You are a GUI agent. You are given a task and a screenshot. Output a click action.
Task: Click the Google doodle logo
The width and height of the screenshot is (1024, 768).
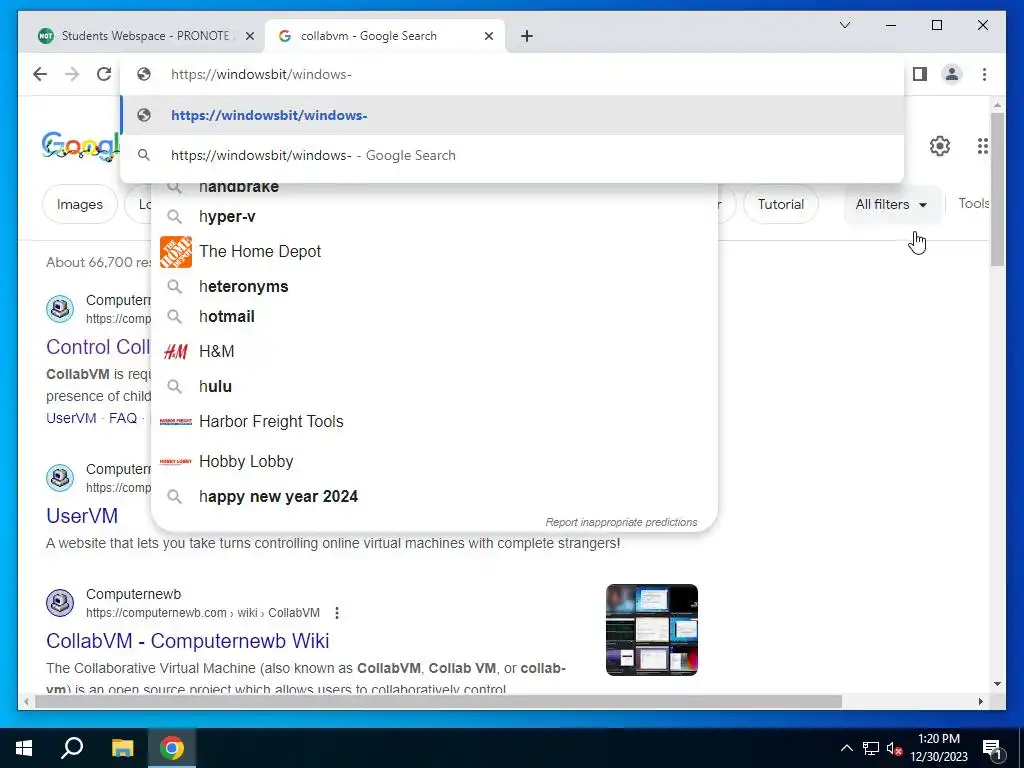point(81,146)
